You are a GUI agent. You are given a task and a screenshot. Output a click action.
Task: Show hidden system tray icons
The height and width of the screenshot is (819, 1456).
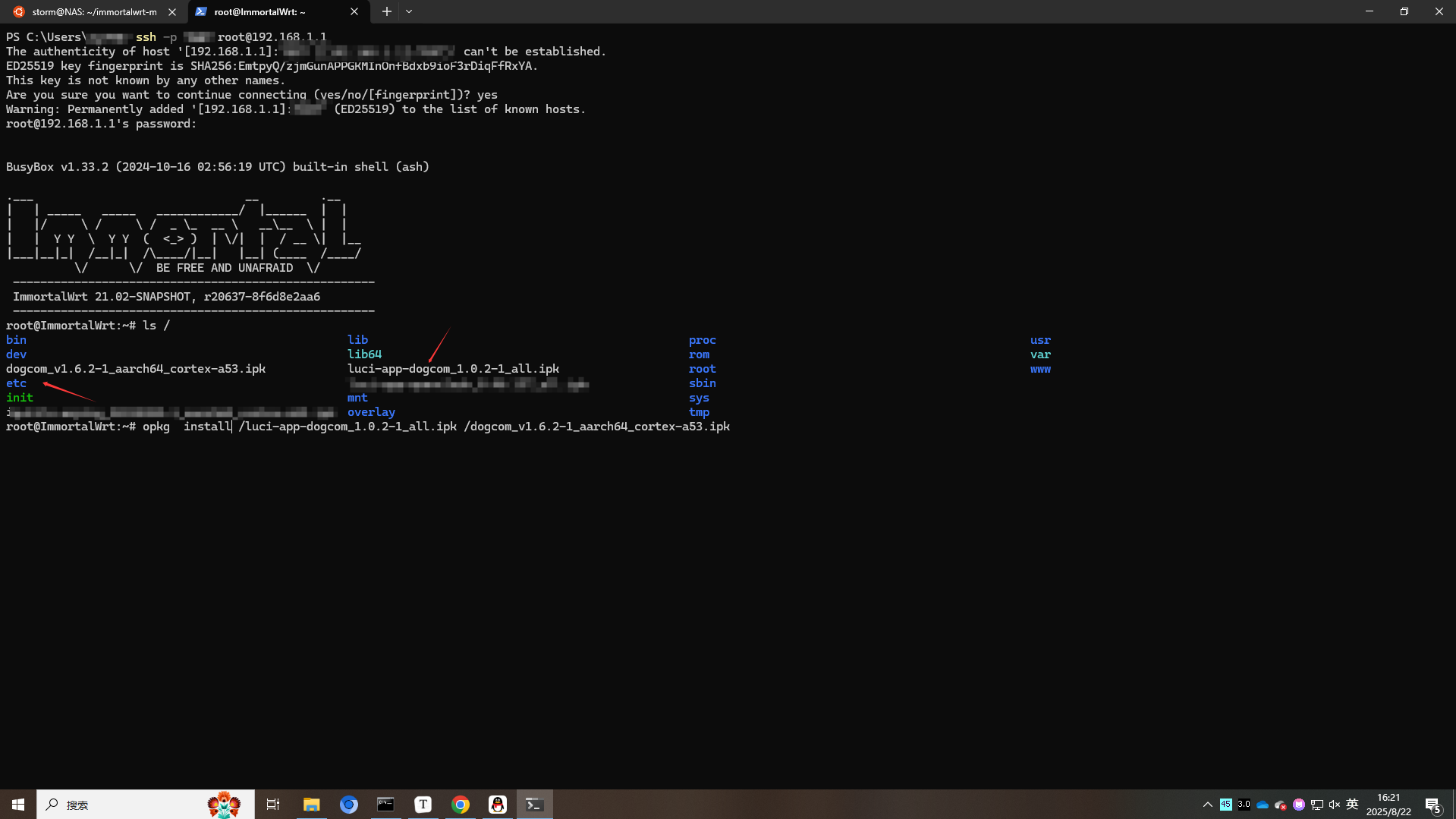tap(1207, 805)
